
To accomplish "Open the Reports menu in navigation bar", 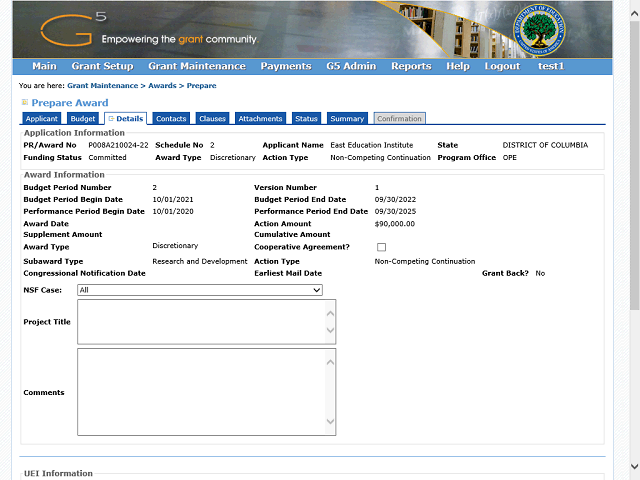I will pos(411,66).
